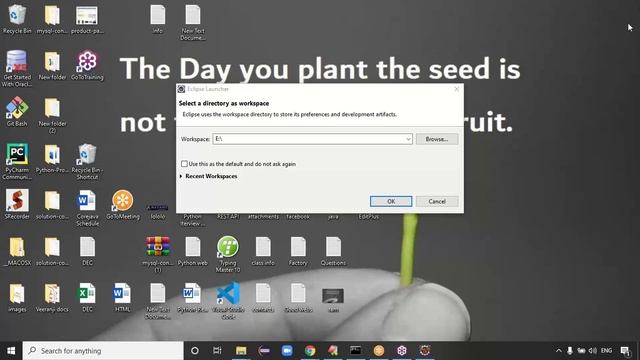
Task: Select the contacts file icon
Action: point(263,298)
